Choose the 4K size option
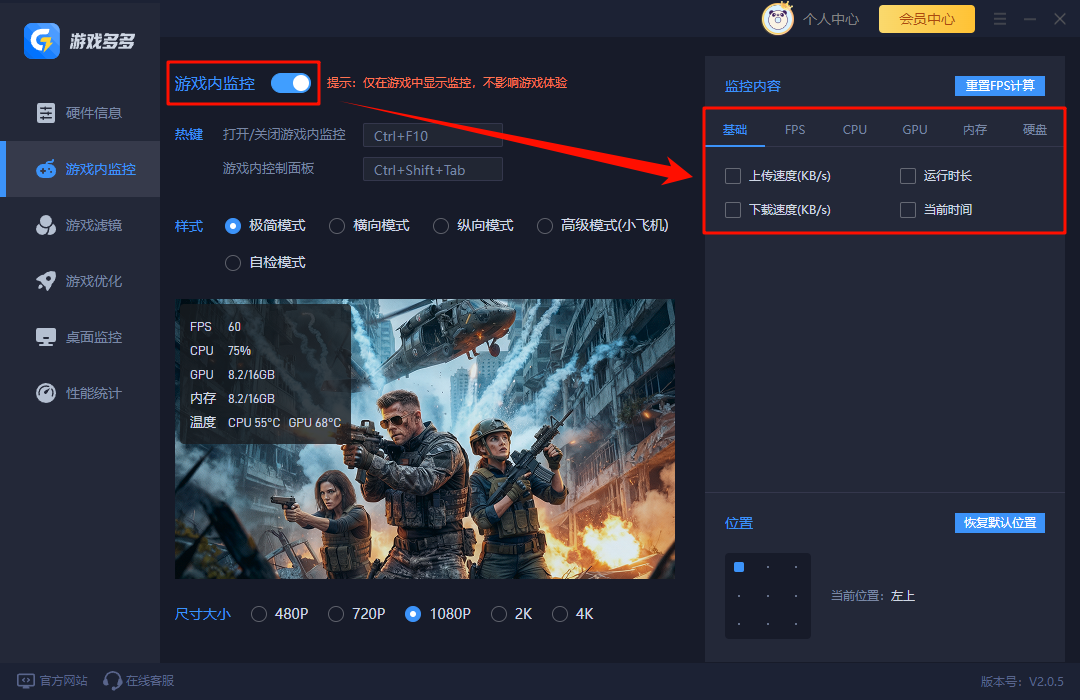 560,614
